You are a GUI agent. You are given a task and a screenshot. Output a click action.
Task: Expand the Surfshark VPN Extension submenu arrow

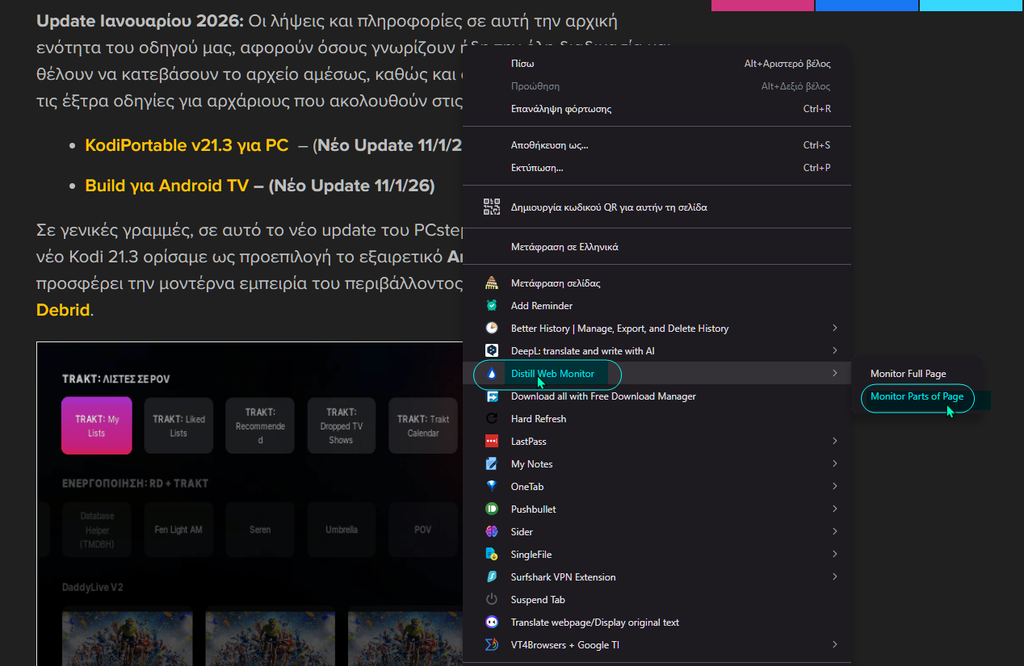pos(835,577)
